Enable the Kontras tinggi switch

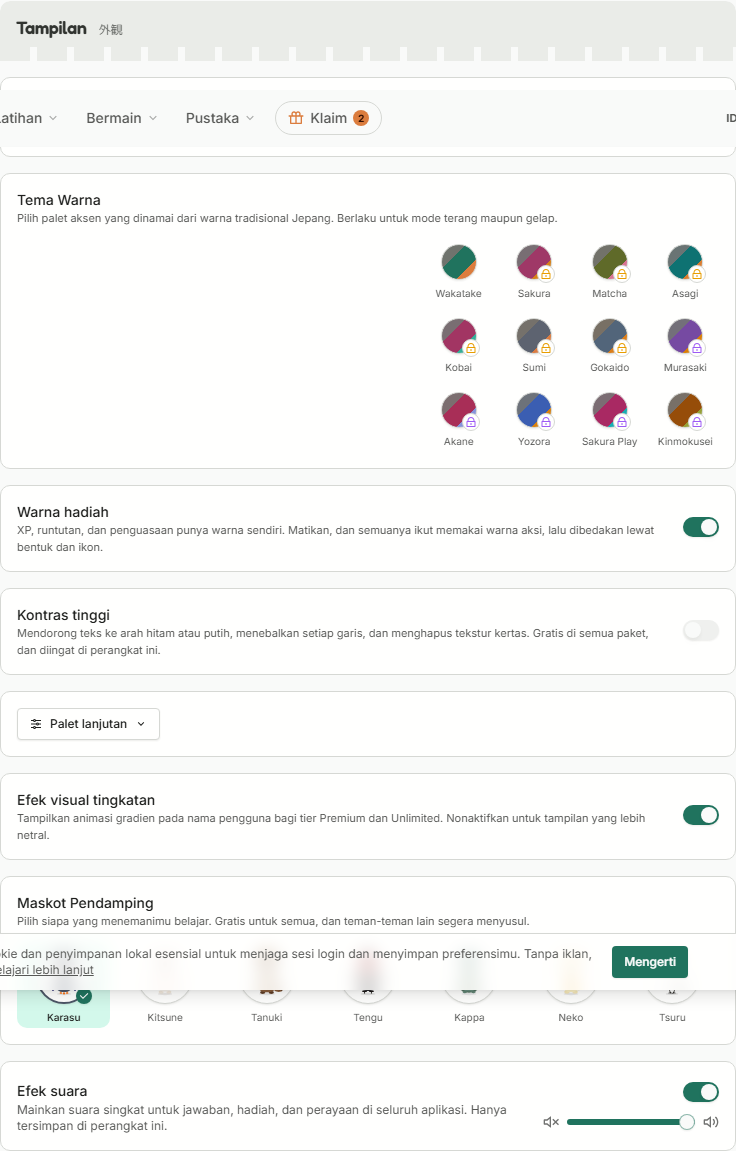[x=701, y=630]
